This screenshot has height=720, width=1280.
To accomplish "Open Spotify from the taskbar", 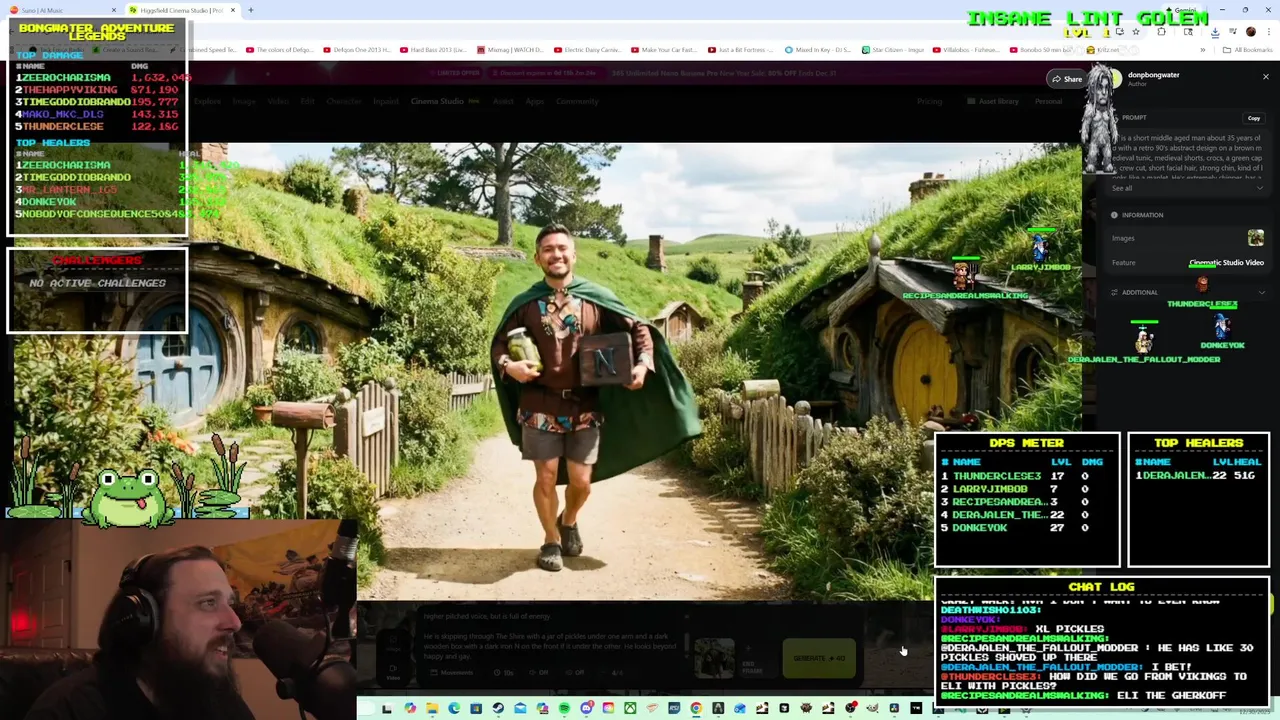I will click(564, 709).
